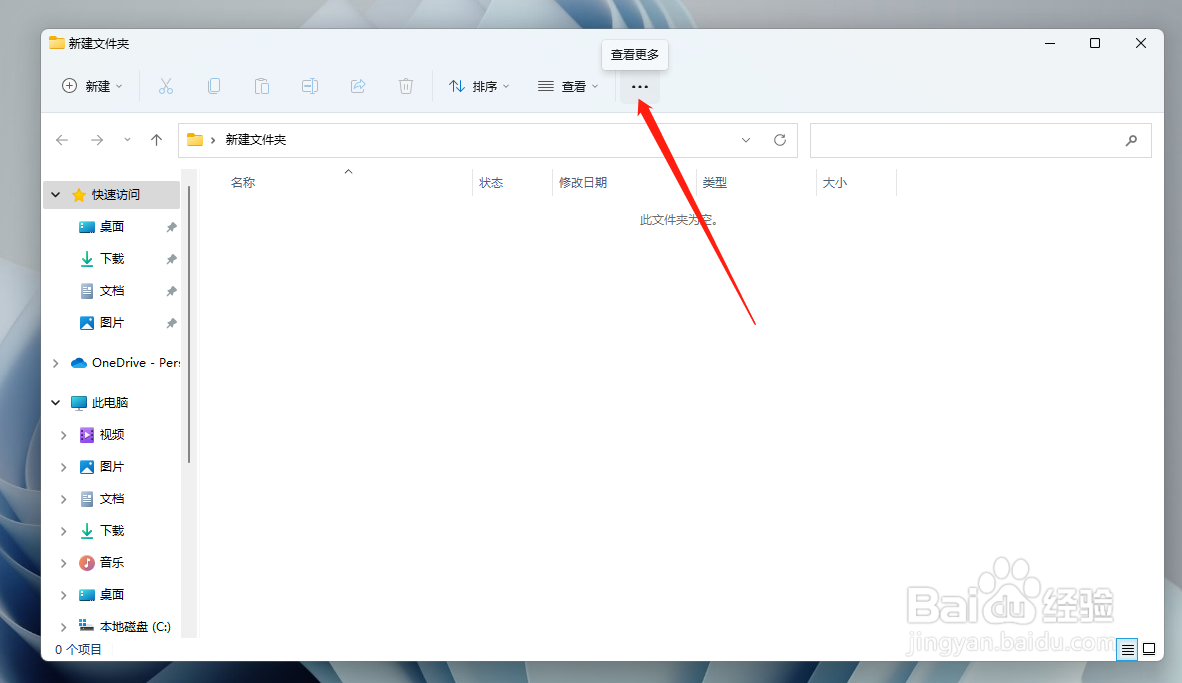1182x683 pixels.
Task: Open 本地磁盘 (C:) in sidebar
Action: [135, 626]
